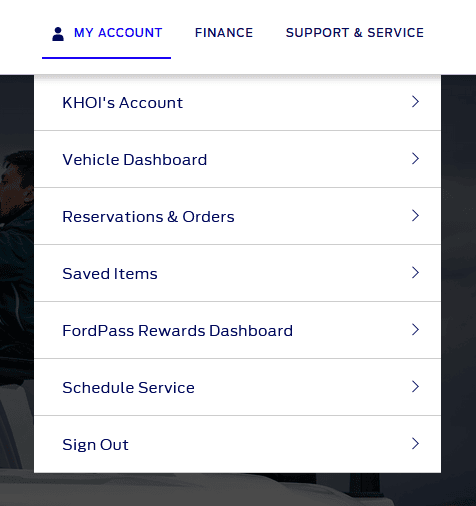Go to KHOI's Account
The width and height of the screenshot is (476, 506).
pos(237,103)
